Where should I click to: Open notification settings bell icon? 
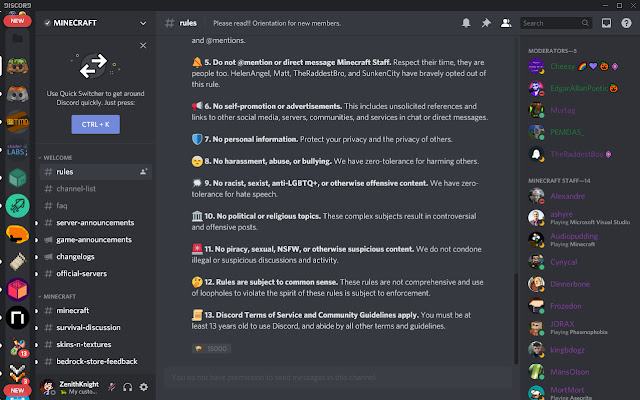465,22
